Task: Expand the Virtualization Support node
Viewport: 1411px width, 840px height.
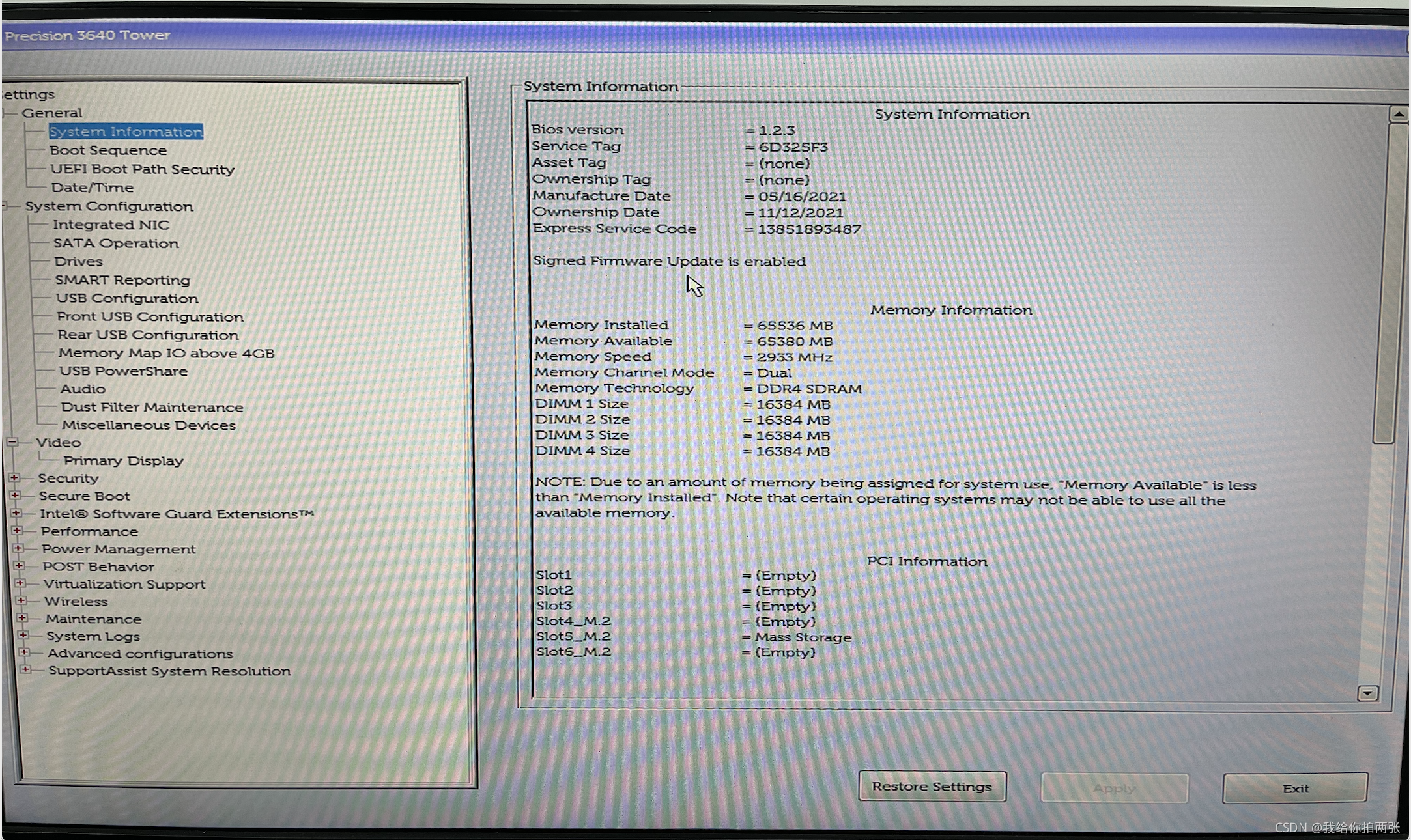Action: tap(20, 583)
